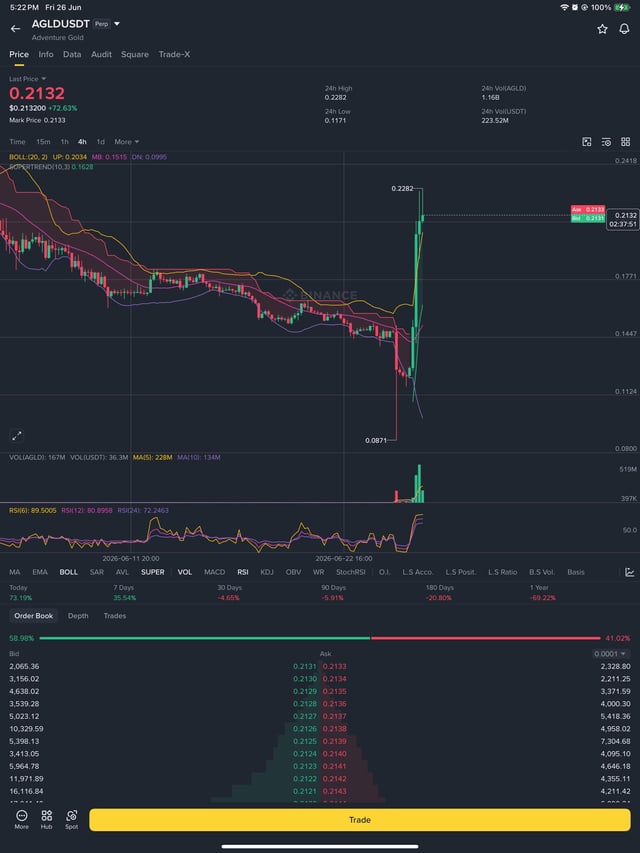640x853 pixels.
Task: Select the Order Book tab
Action: [x=34, y=616]
